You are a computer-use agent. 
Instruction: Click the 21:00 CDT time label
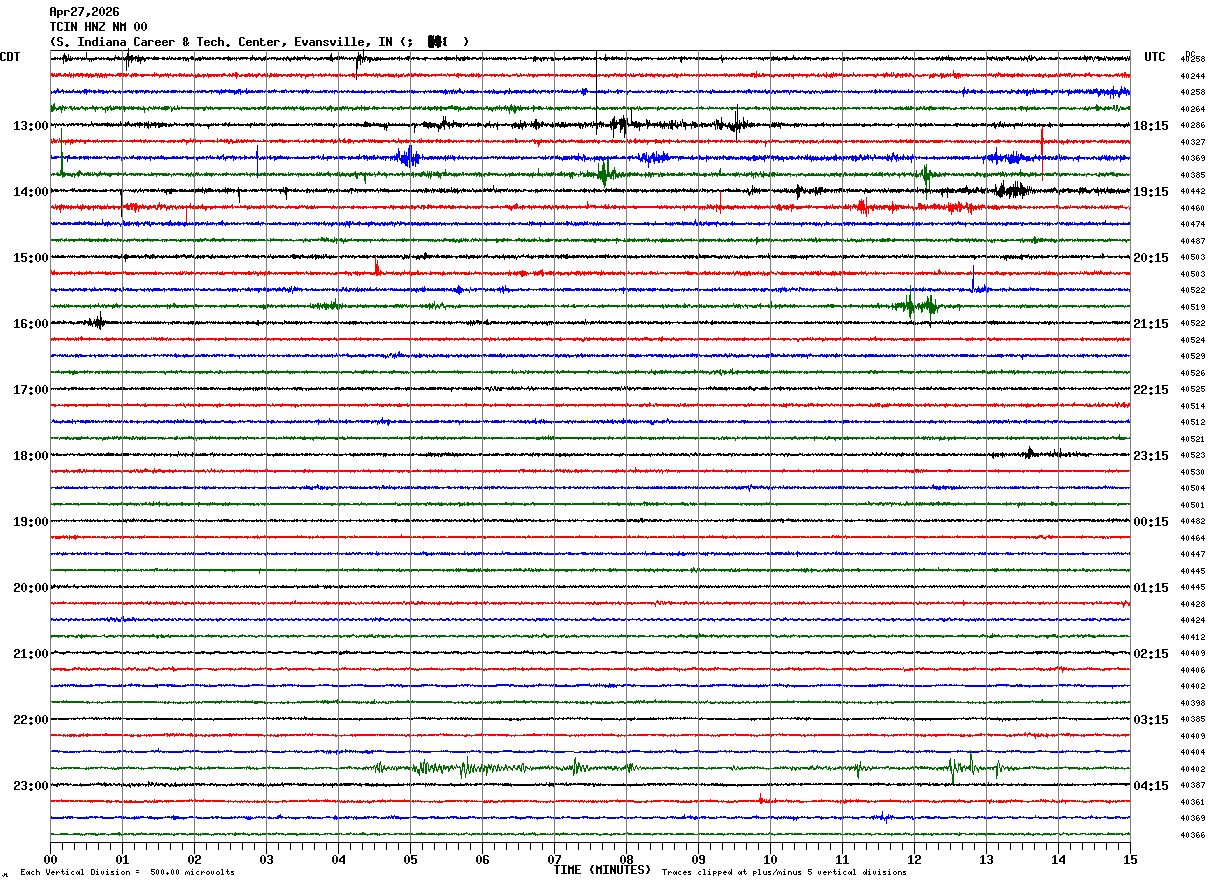pos(31,654)
